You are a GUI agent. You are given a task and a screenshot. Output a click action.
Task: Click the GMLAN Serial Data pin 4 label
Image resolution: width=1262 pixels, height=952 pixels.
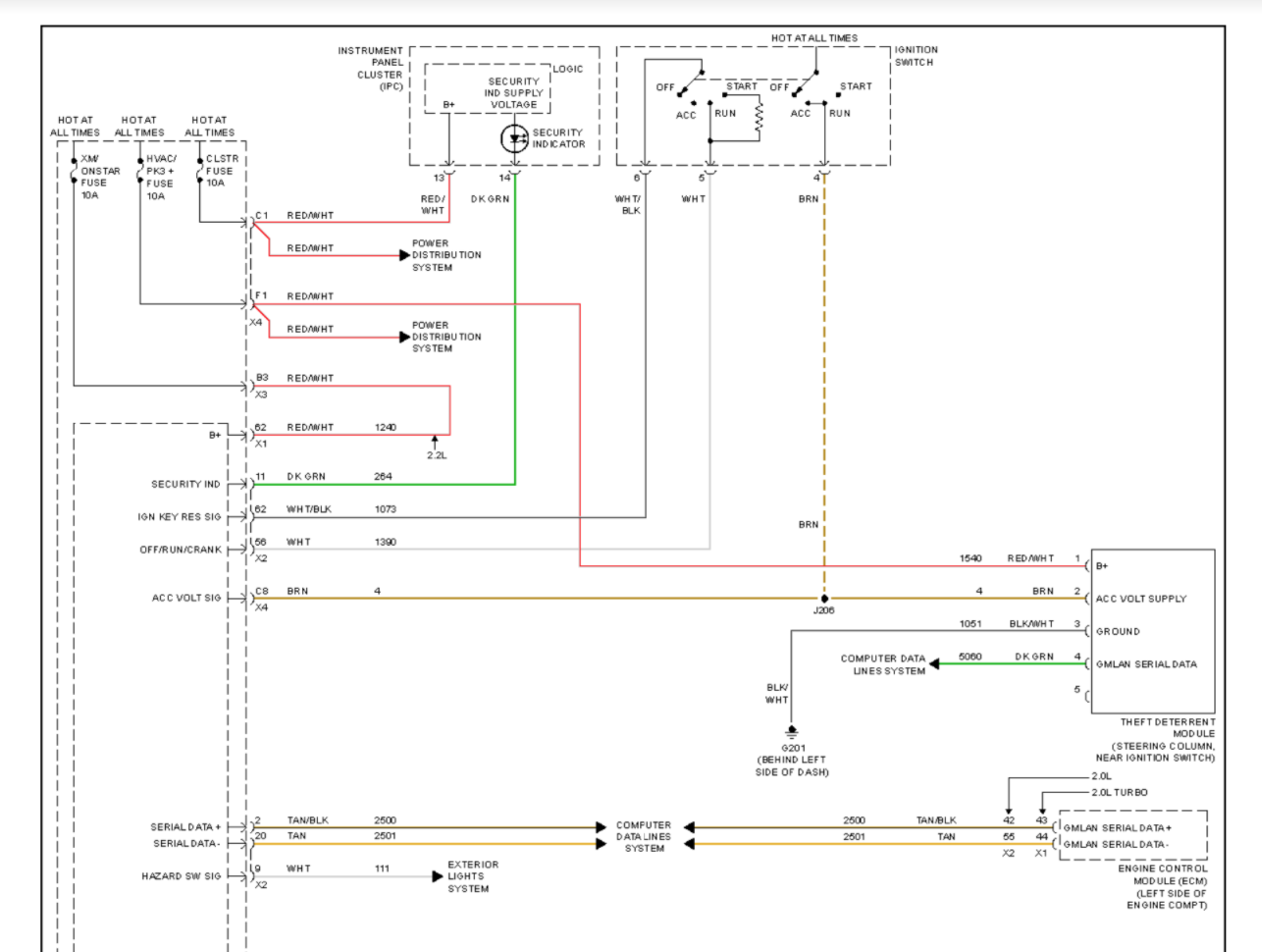[1146, 664]
